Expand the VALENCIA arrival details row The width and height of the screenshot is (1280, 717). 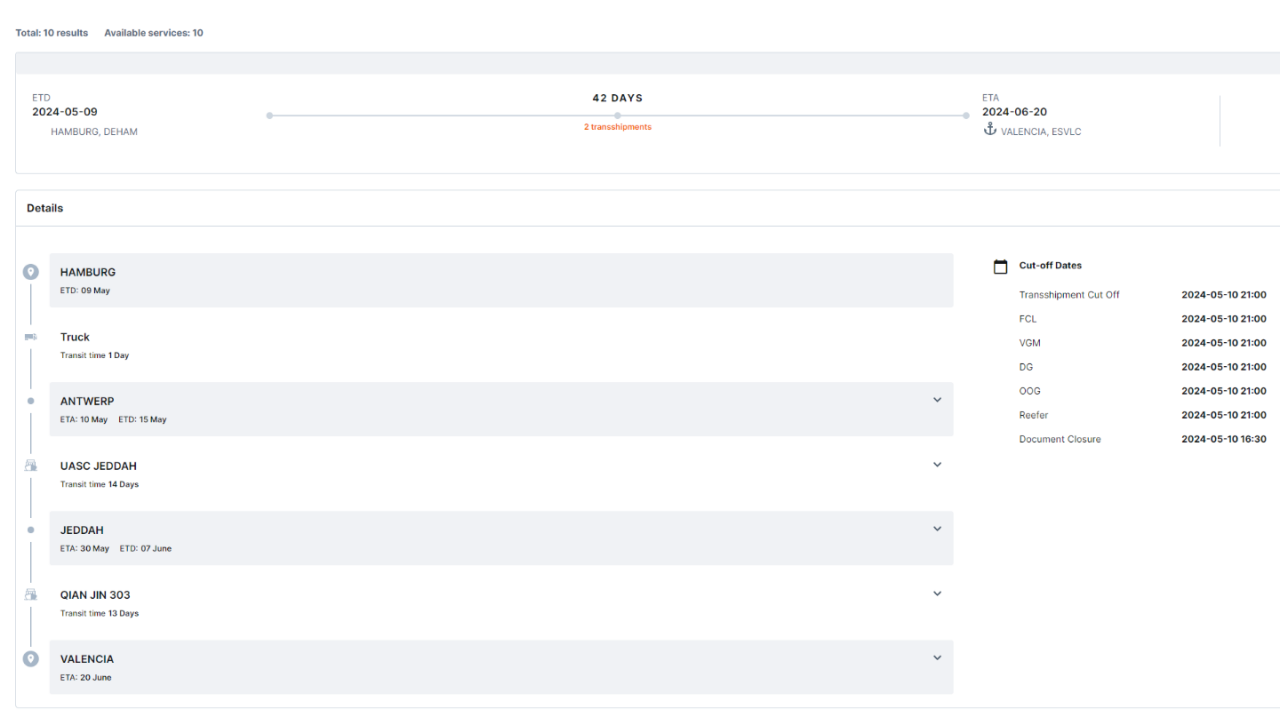click(x=937, y=657)
